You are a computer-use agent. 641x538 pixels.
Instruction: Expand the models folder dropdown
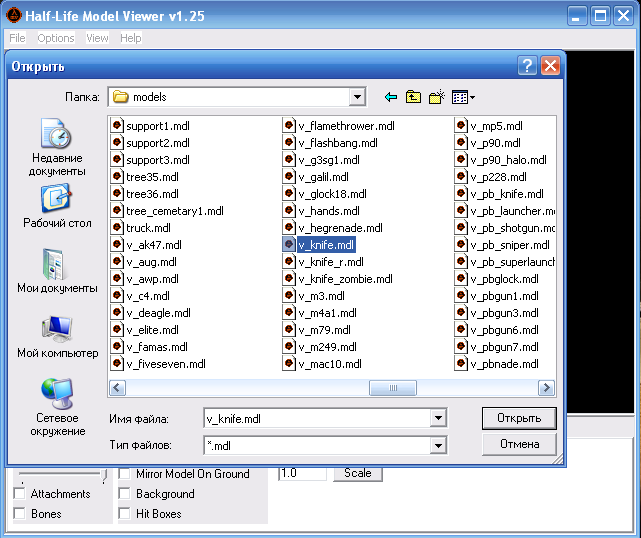(357, 97)
